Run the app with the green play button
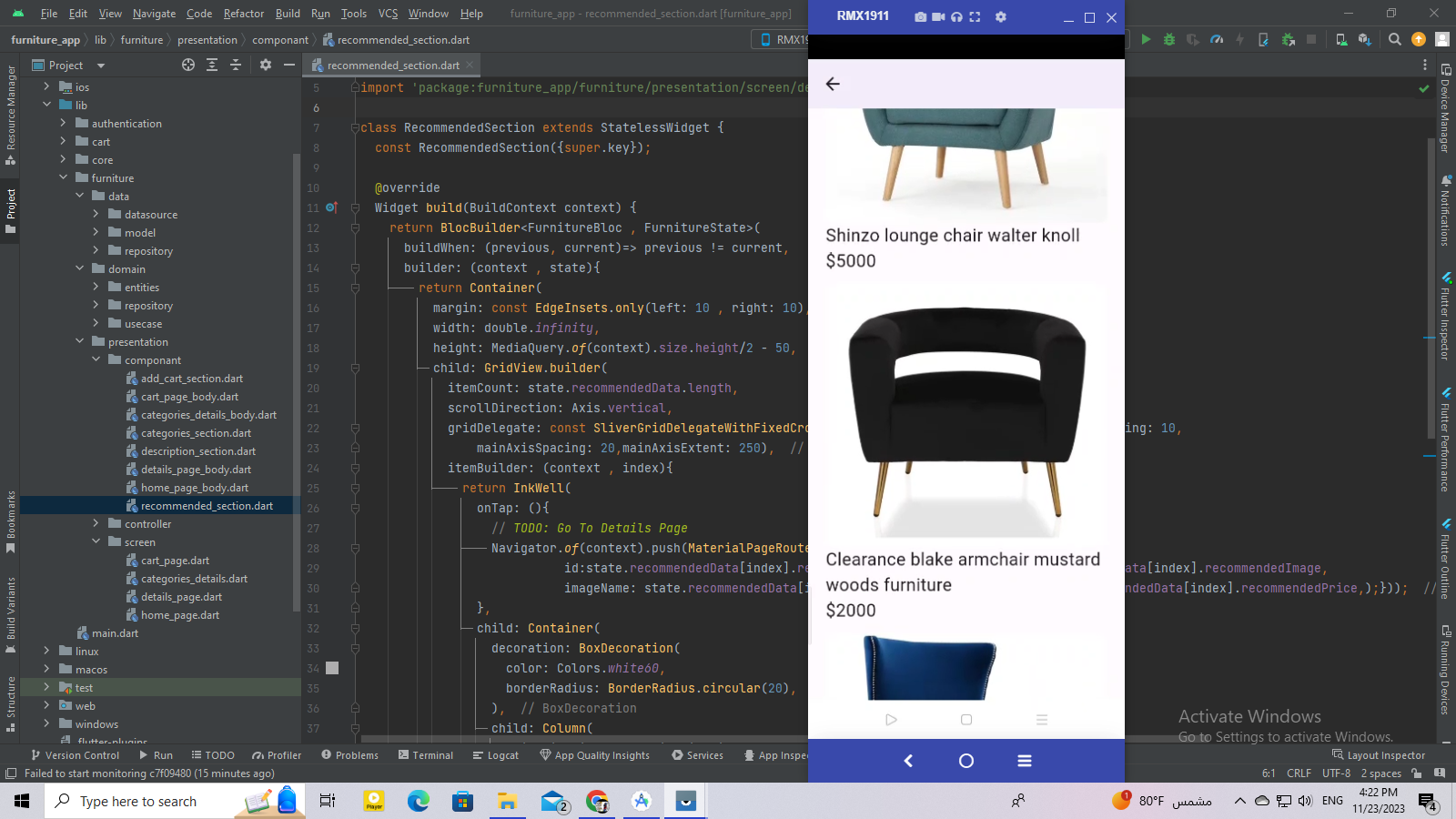Screen dimensions: 1456x819 pos(1146,39)
